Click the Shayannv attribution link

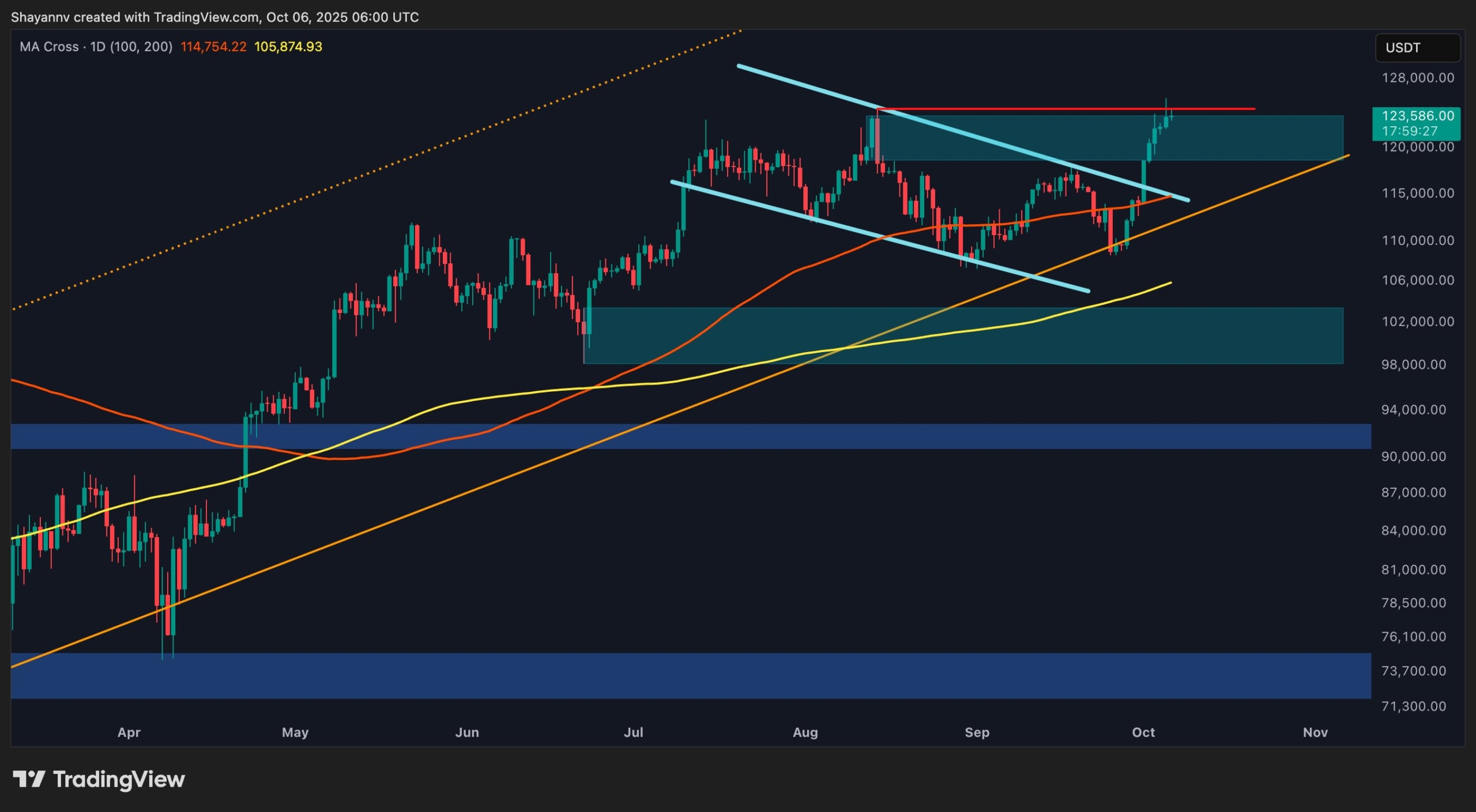pyautogui.click(x=39, y=17)
